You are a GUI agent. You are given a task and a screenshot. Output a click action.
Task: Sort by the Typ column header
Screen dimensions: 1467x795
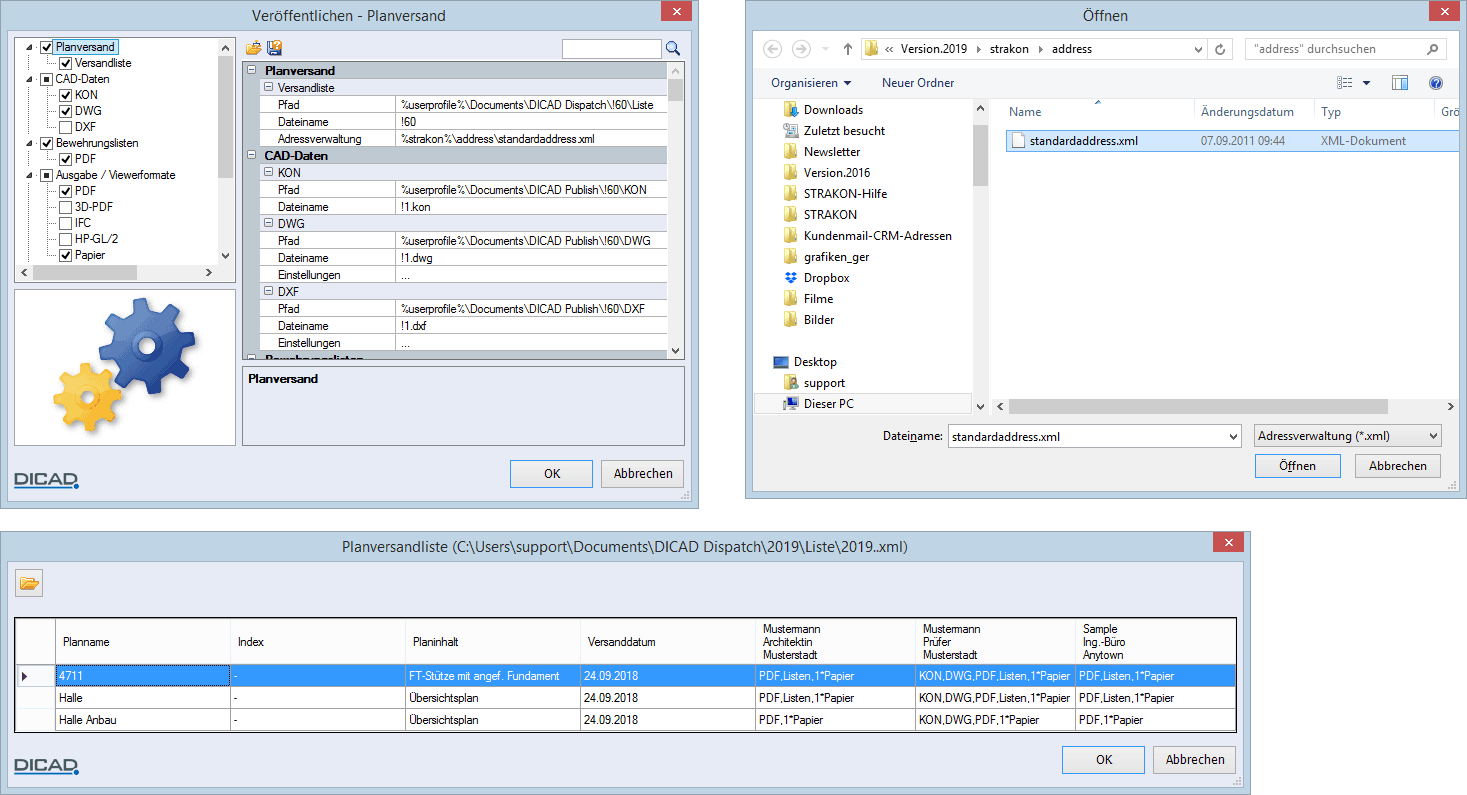click(x=1374, y=112)
